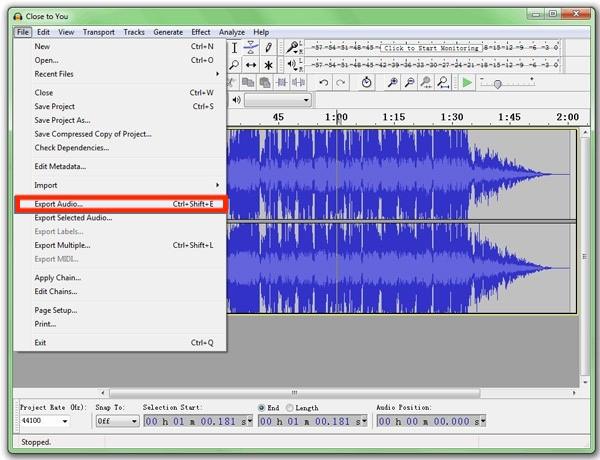Image resolution: width=600 pixels, height=460 pixels.
Task: Expand the Recent Files submenu
Action: (x=120, y=74)
